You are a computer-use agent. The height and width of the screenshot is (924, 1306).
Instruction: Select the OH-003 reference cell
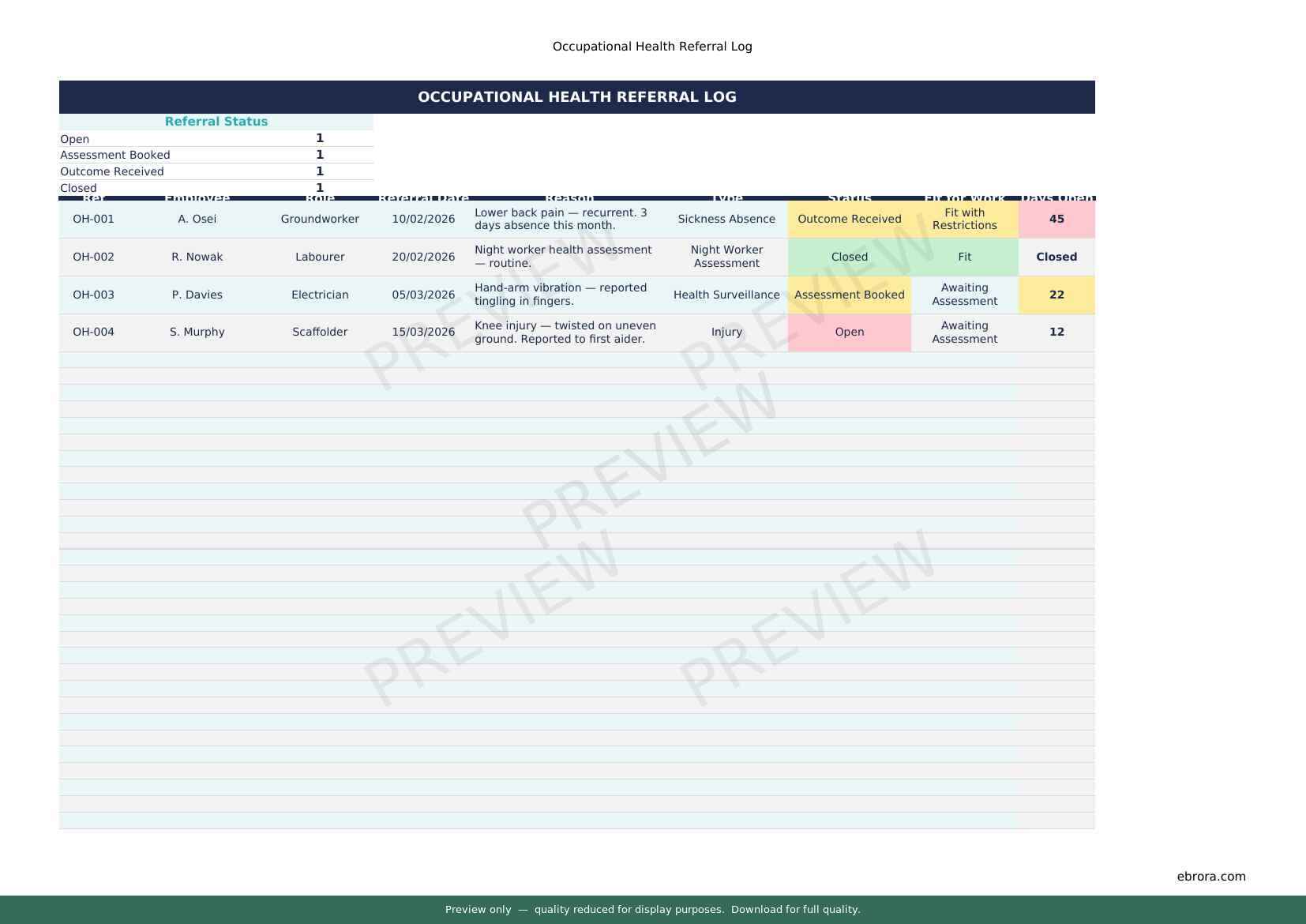click(93, 295)
